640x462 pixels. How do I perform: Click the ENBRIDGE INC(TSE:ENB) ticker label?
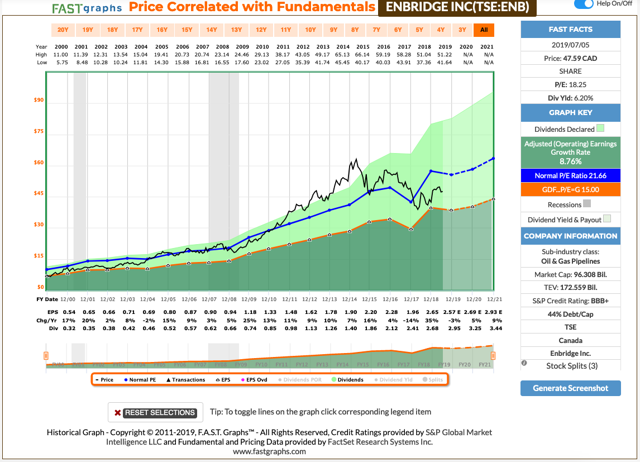(x=457, y=7)
